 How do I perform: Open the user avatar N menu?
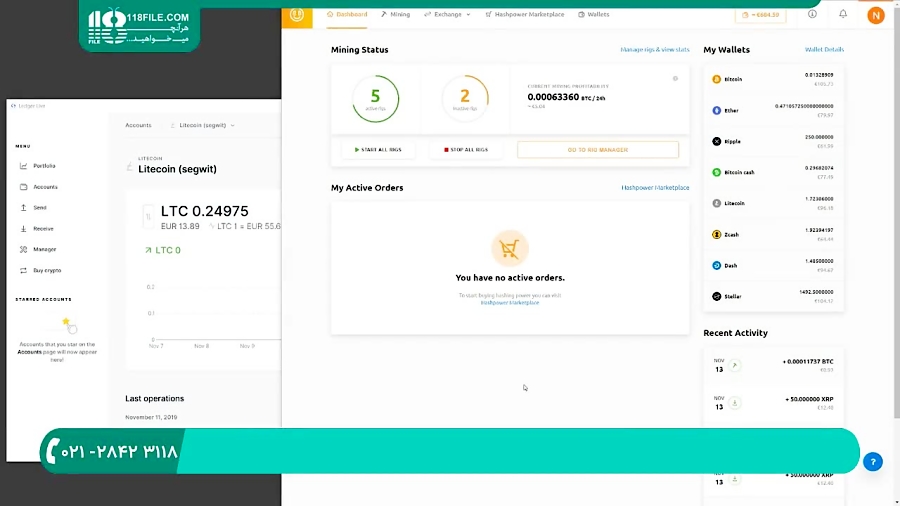point(876,15)
